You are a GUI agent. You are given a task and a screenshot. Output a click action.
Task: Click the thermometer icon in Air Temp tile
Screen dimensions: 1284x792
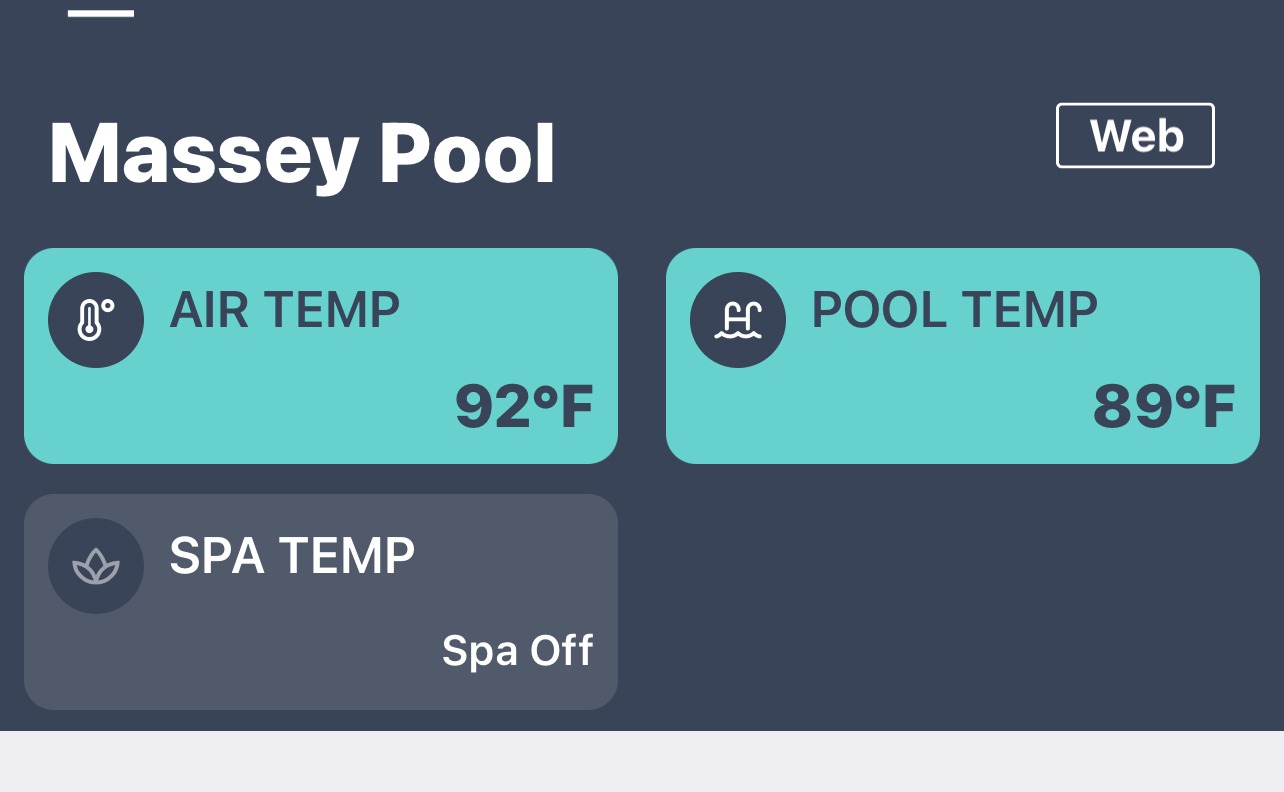pos(96,320)
